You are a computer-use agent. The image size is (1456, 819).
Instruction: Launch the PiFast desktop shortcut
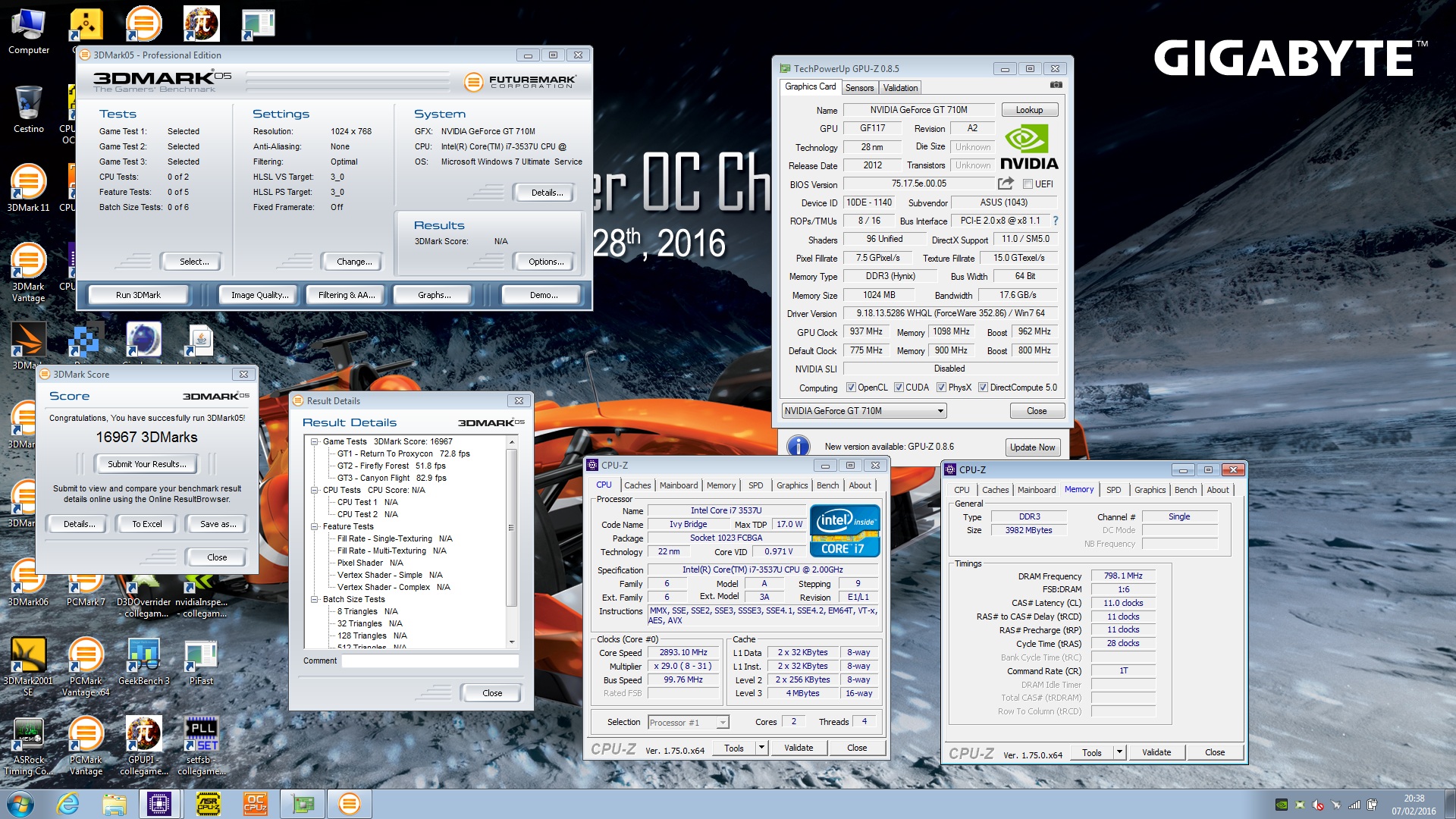pos(201,662)
